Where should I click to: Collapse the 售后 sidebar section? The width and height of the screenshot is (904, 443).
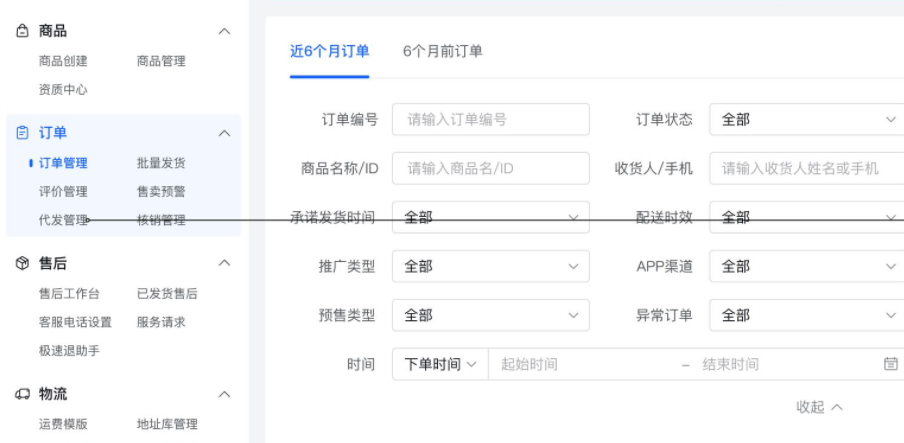click(x=224, y=264)
